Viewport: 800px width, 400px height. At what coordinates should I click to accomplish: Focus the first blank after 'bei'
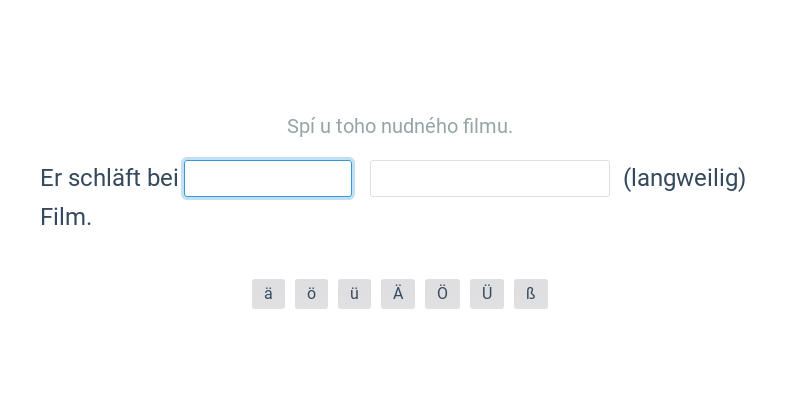[x=268, y=179]
